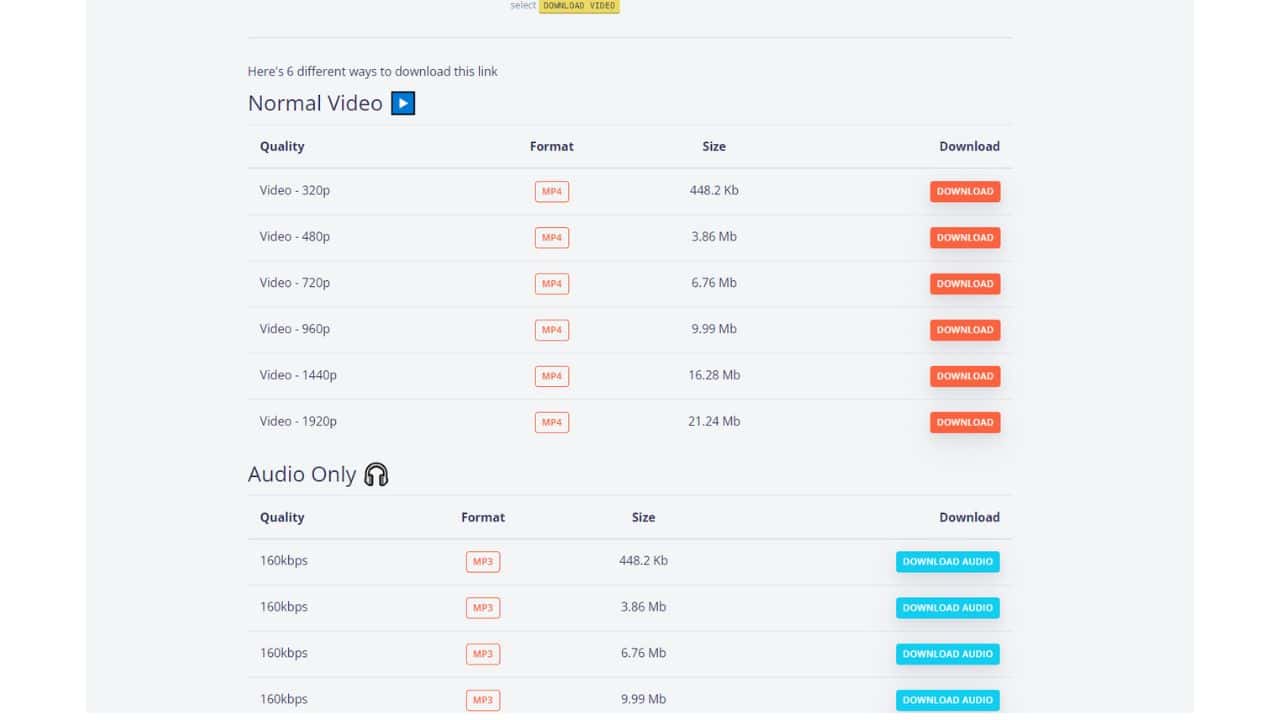Image resolution: width=1280 pixels, height=720 pixels.
Task: Click the MP3 tag in the 448.2 Kb row
Action: coord(483,561)
